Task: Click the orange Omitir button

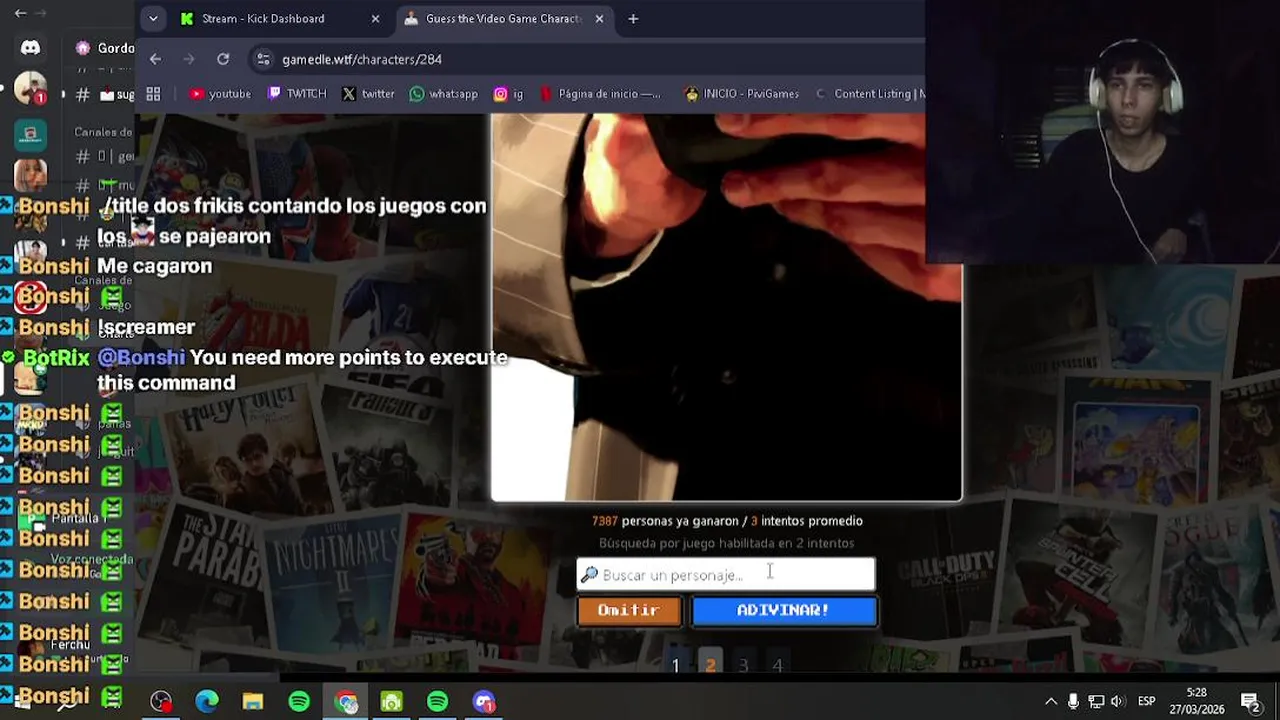Action: point(628,610)
